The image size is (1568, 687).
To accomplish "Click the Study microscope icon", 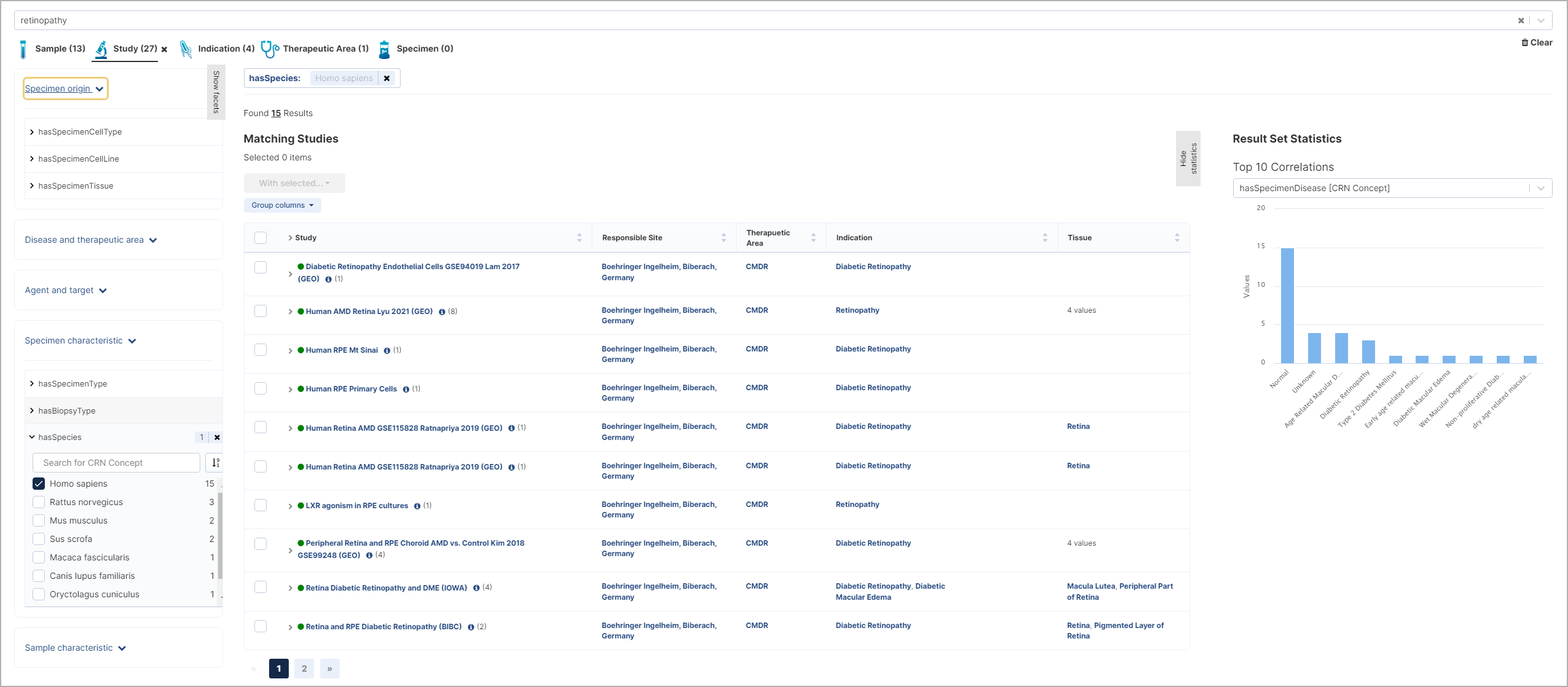I will (101, 49).
